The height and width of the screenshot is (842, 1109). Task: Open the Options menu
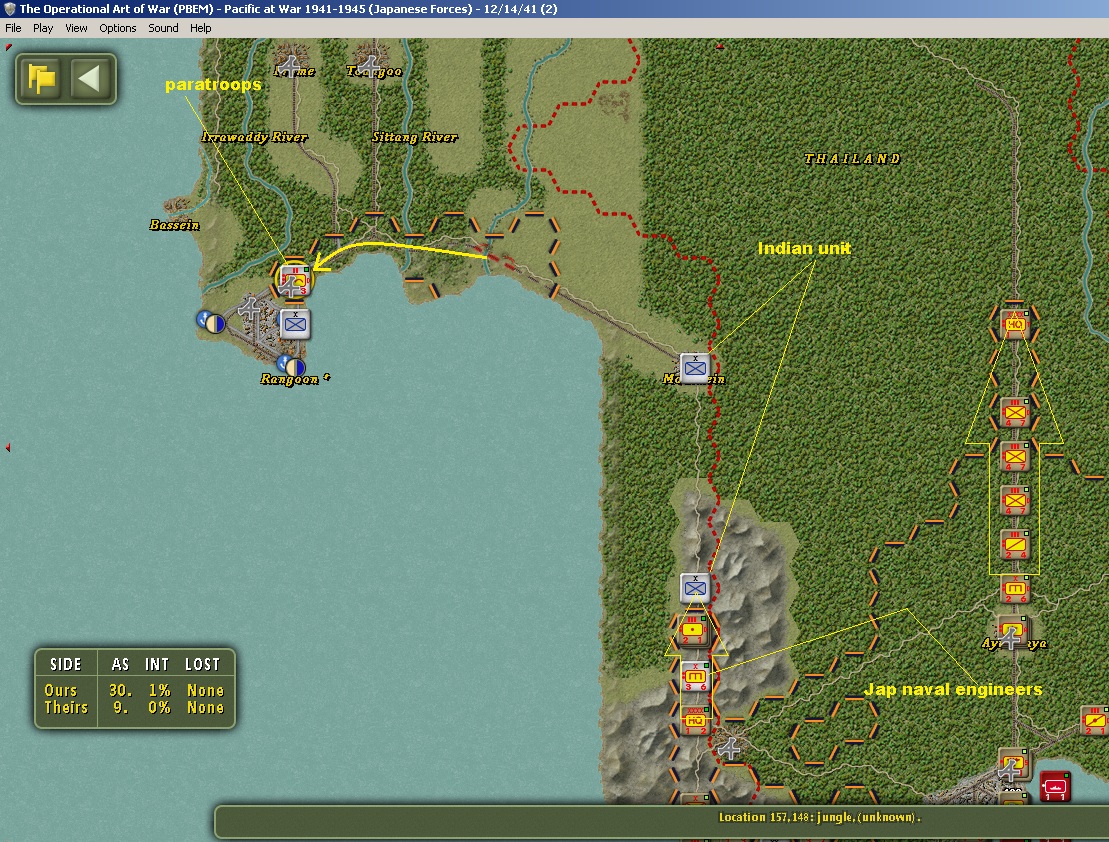click(117, 28)
